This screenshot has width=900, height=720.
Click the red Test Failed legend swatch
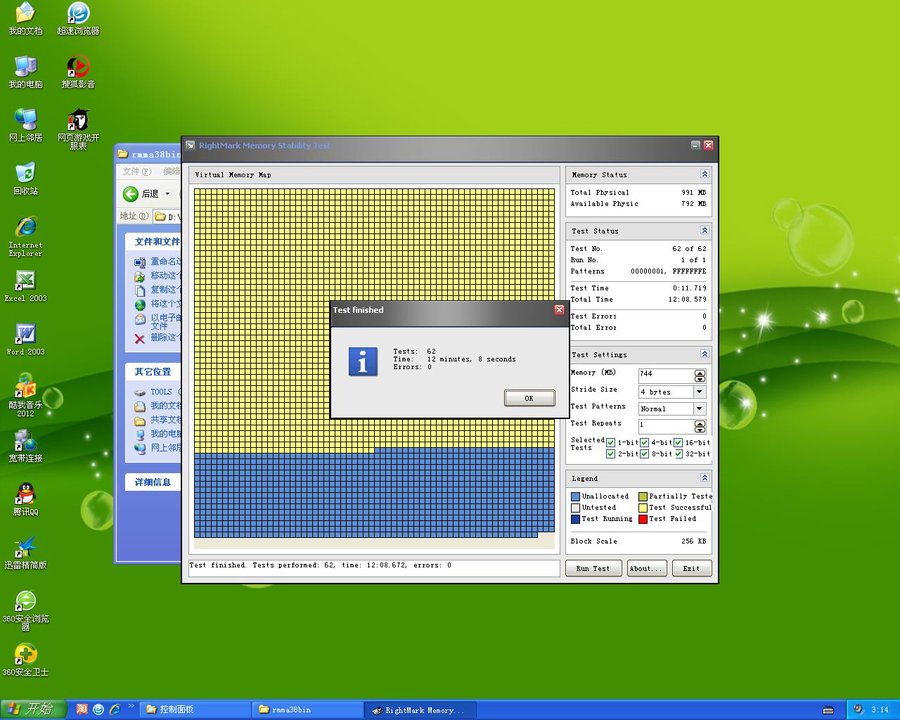point(643,519)
